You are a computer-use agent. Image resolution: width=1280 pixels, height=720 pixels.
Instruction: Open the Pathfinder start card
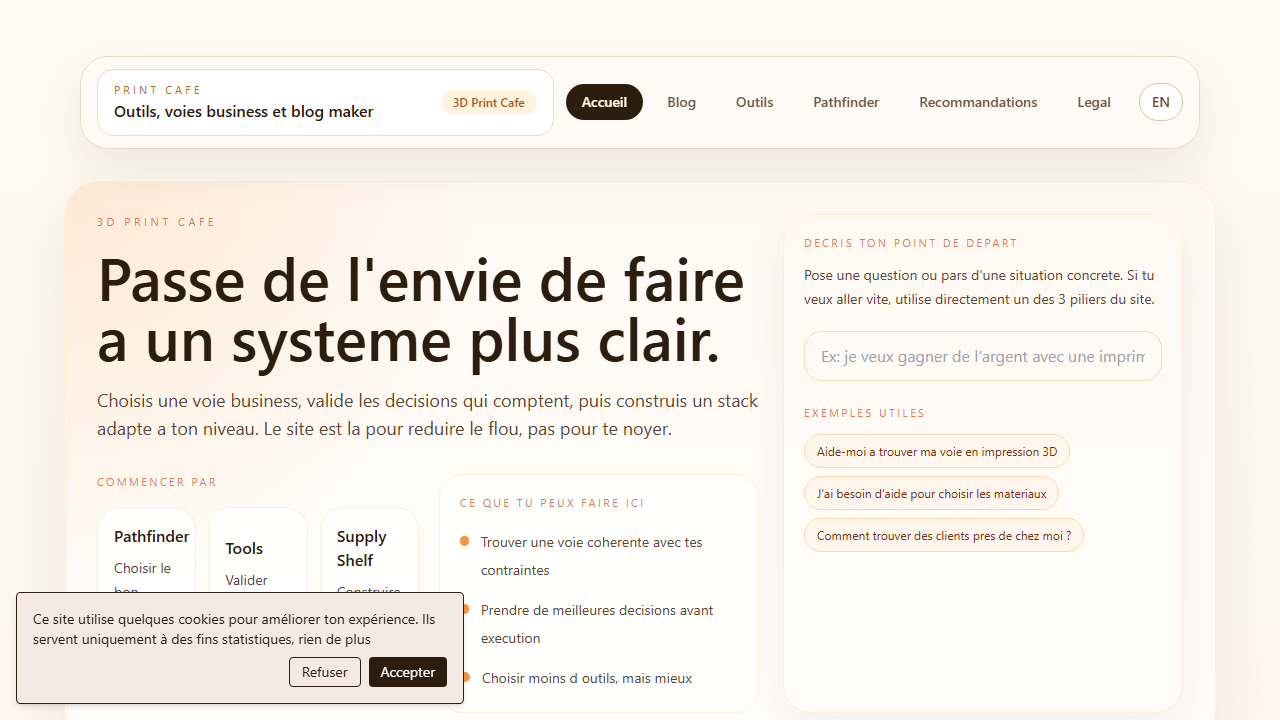coord(152,550)
